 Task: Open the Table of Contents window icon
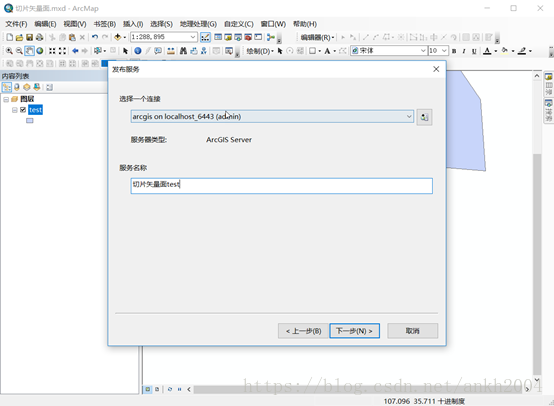(x=218, y=37)
